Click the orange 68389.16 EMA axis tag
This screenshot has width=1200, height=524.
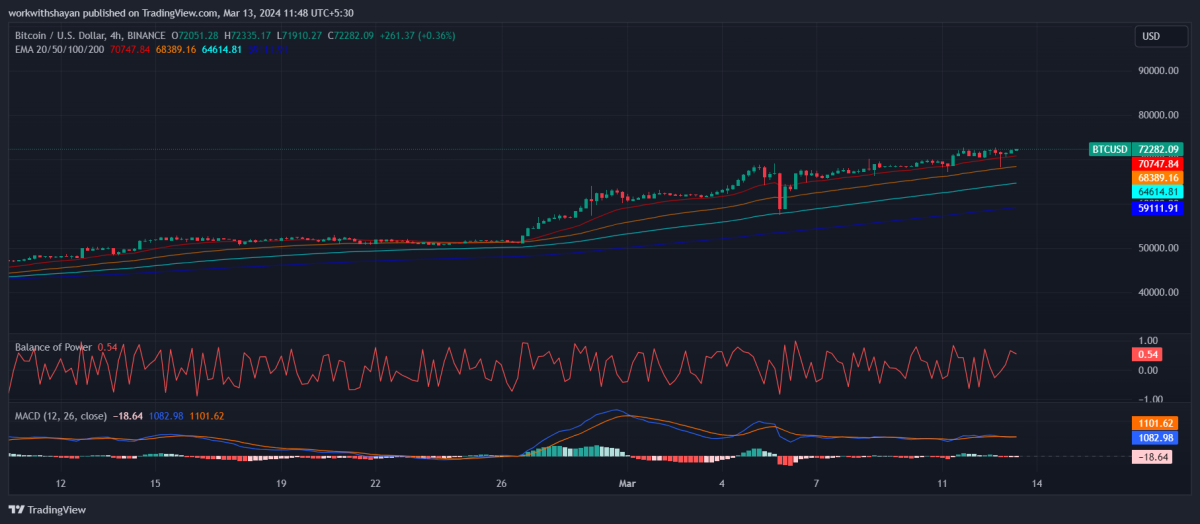pyautogui.click(x=1156, y=177)
